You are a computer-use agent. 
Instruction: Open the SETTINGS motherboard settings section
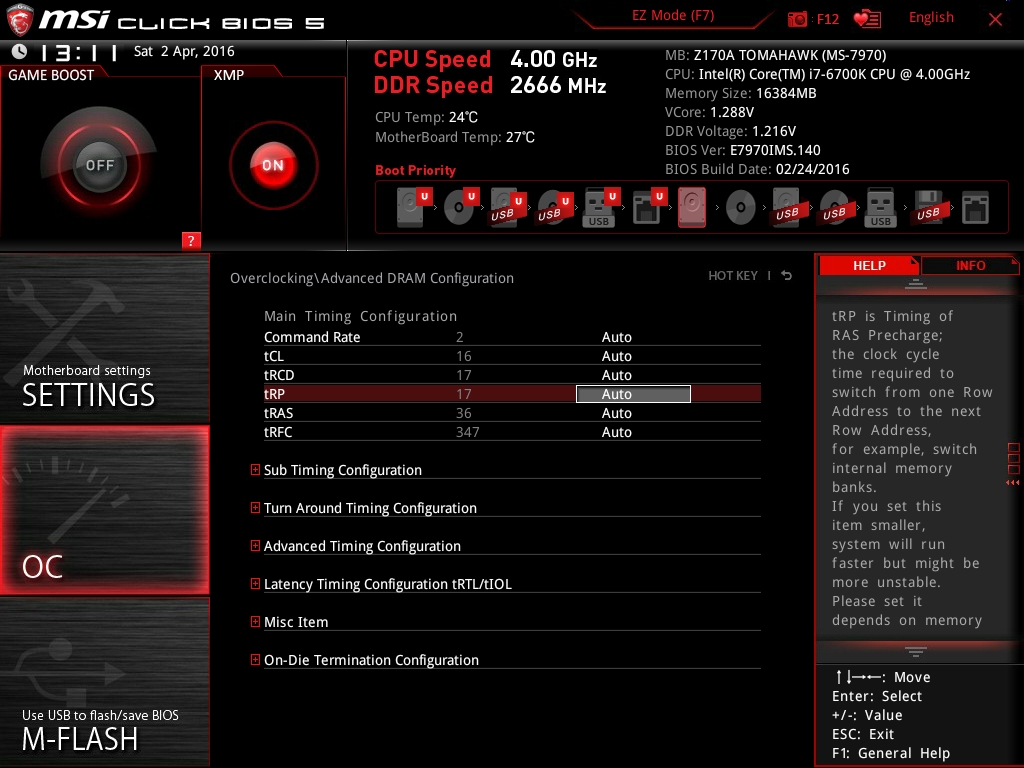[x=104, y=338]
